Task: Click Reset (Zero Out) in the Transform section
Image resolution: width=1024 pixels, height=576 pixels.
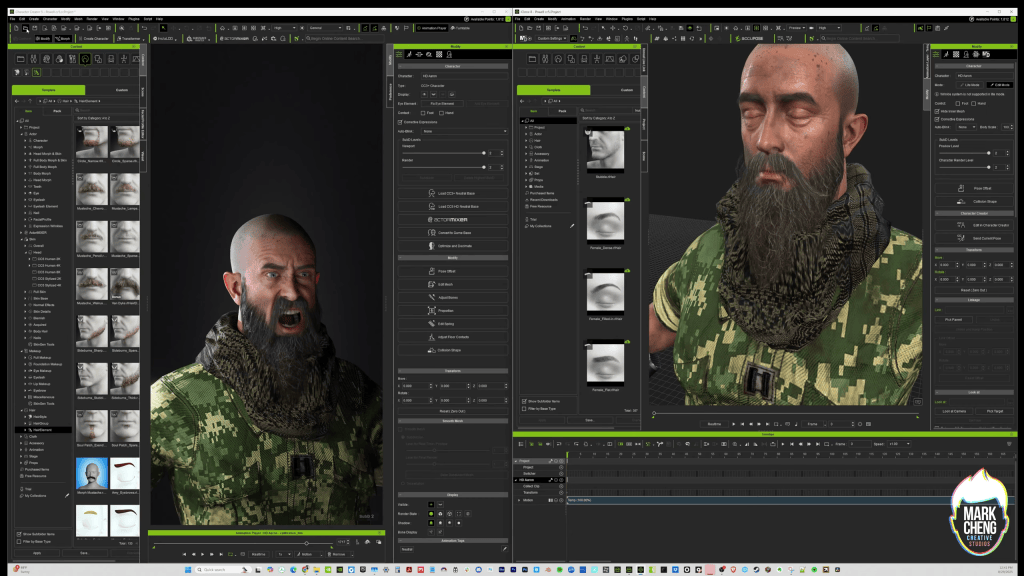Action: (453, 411)
